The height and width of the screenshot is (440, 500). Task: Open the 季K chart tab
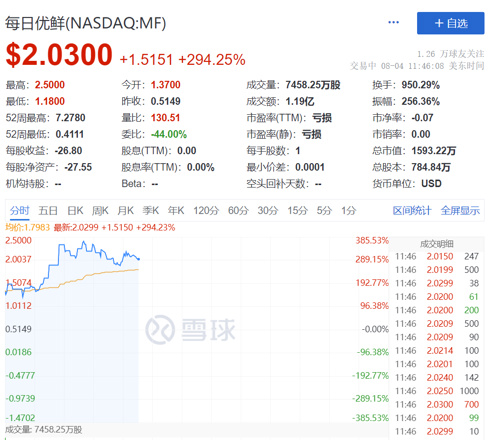click(x=150, y=211)
